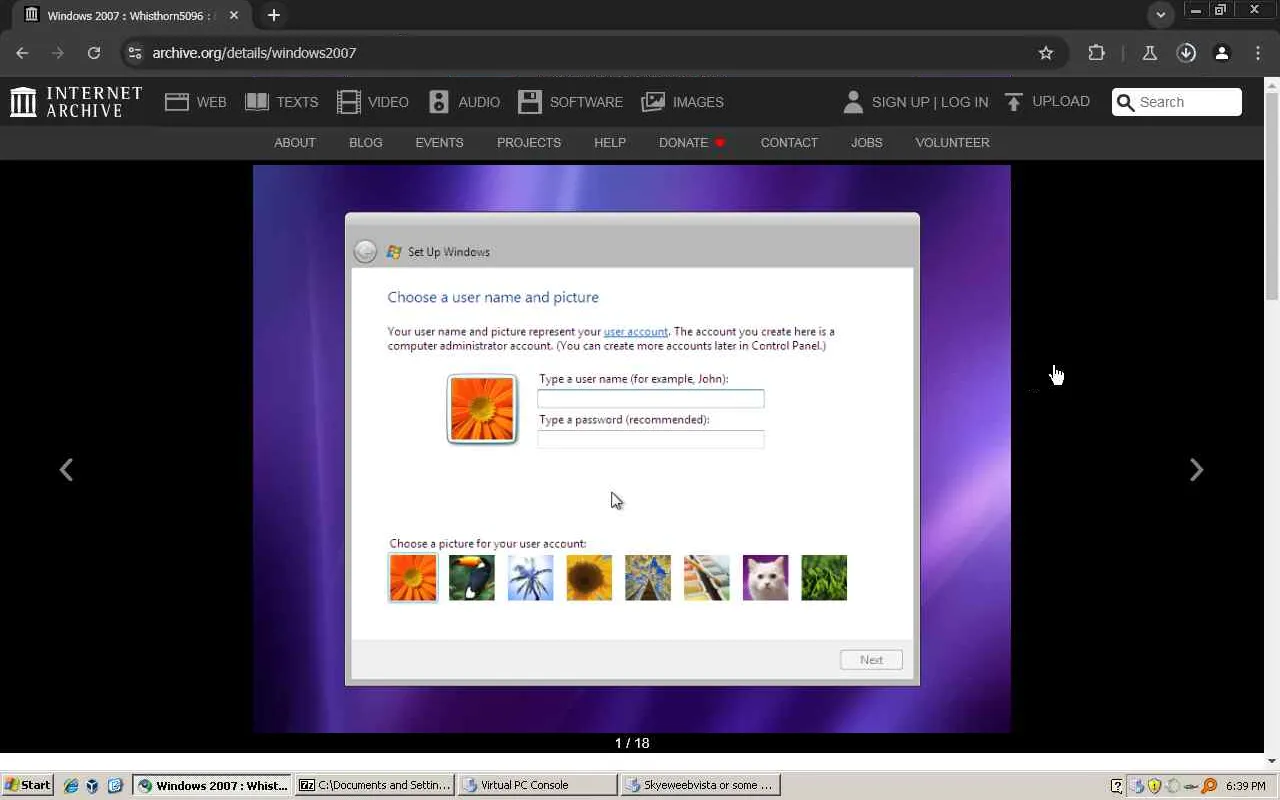Go to the EVENTS page
The height and width of the screenshot is (800, 1280).
(x=439, y=143)
